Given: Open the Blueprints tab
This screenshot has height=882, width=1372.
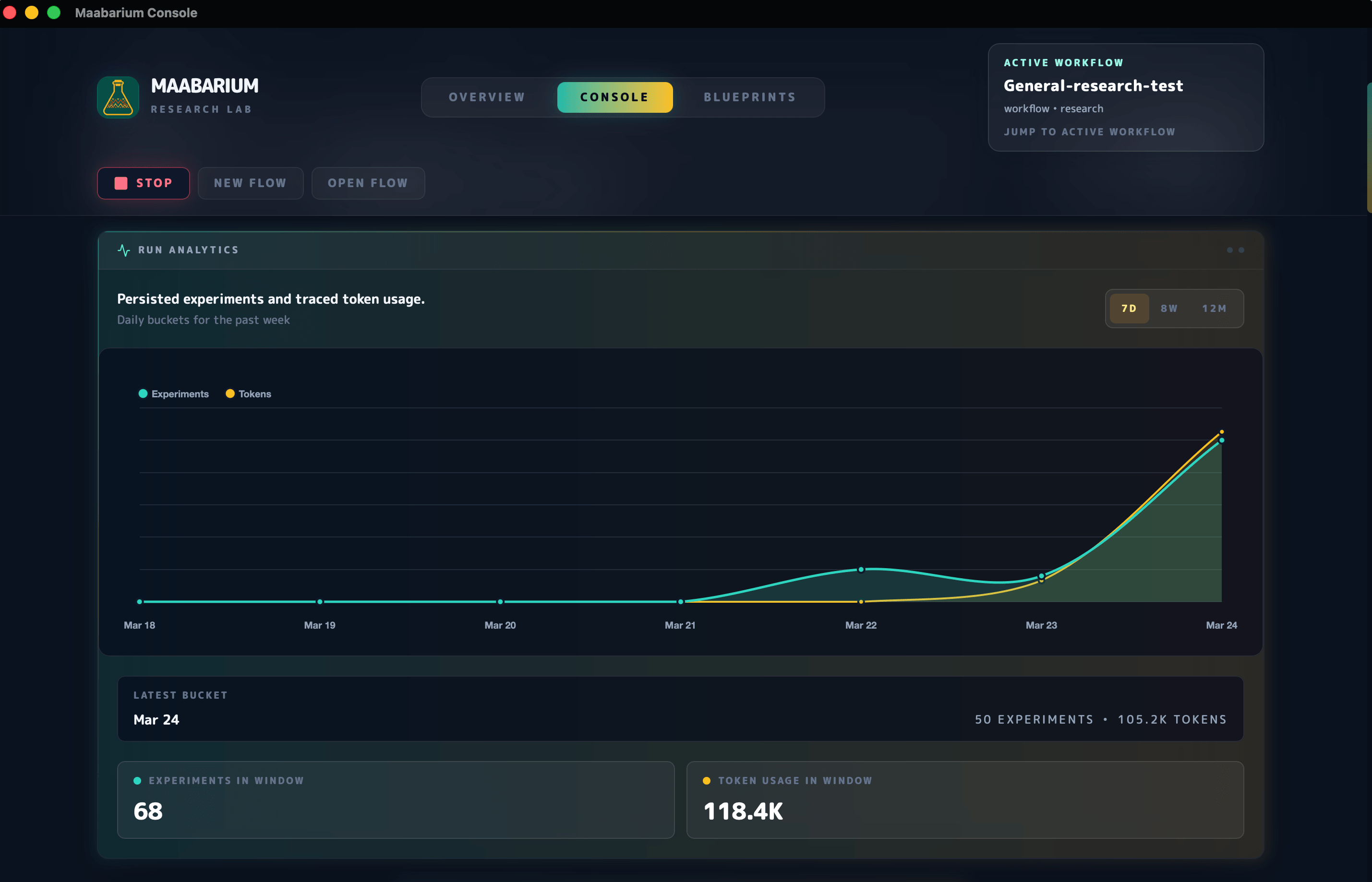Looking at the screenshot, I should (x=749, y=97).
